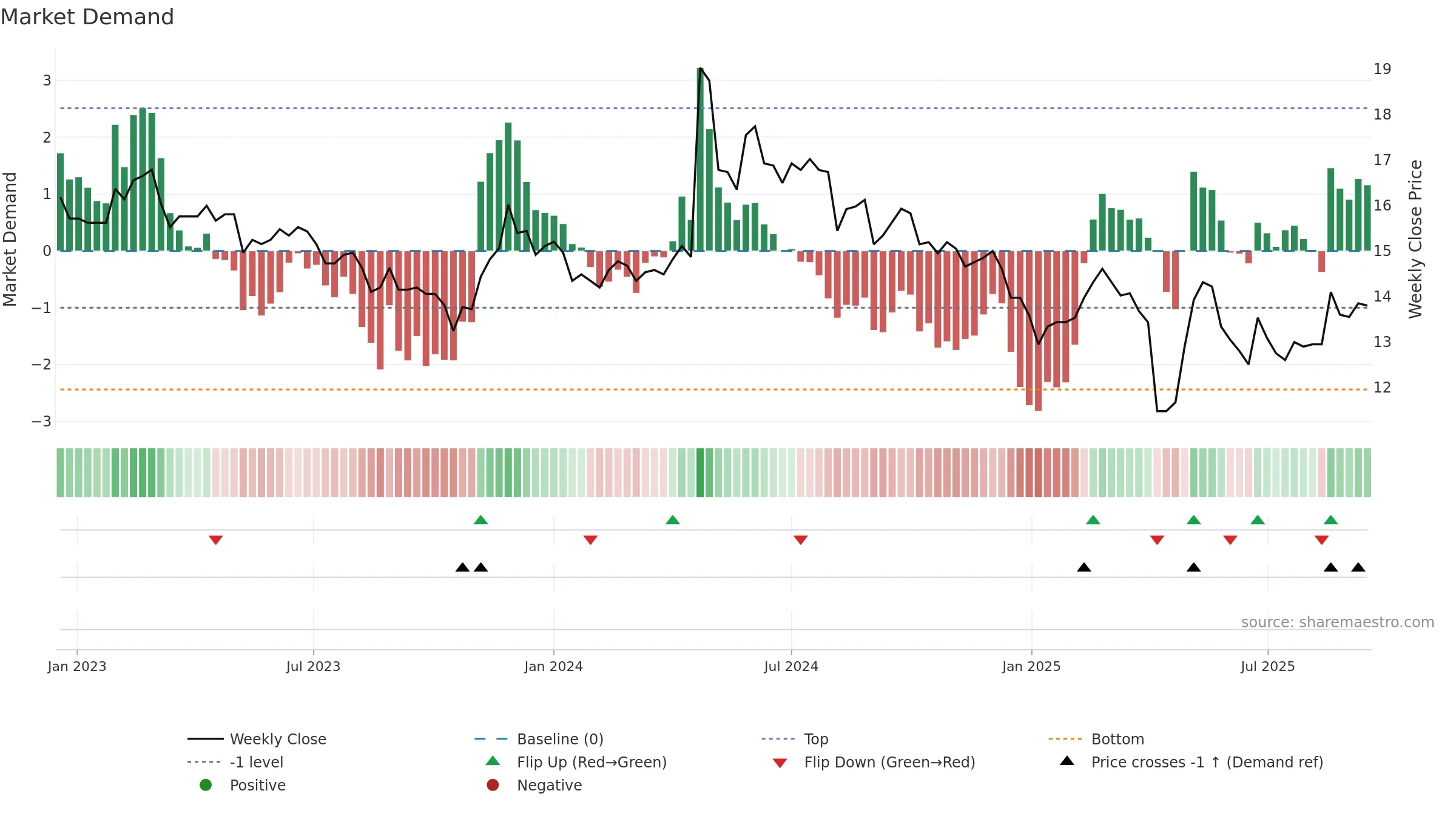Click the Negative legend label
The image size is (1456, 819).
point(549,785)
